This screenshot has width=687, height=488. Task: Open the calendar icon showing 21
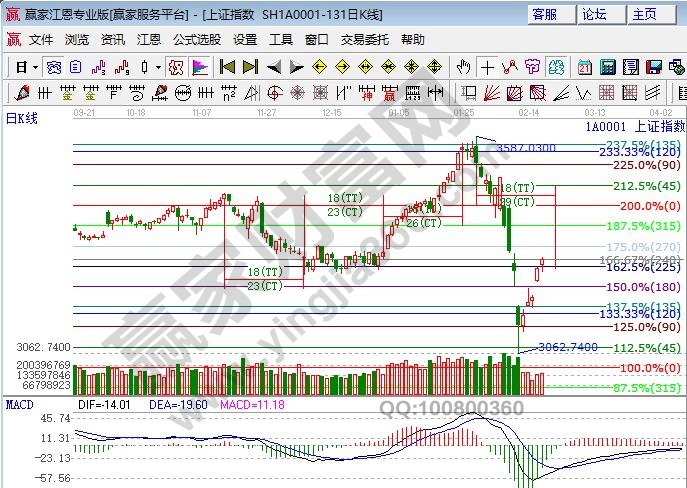tap(585, 68)
